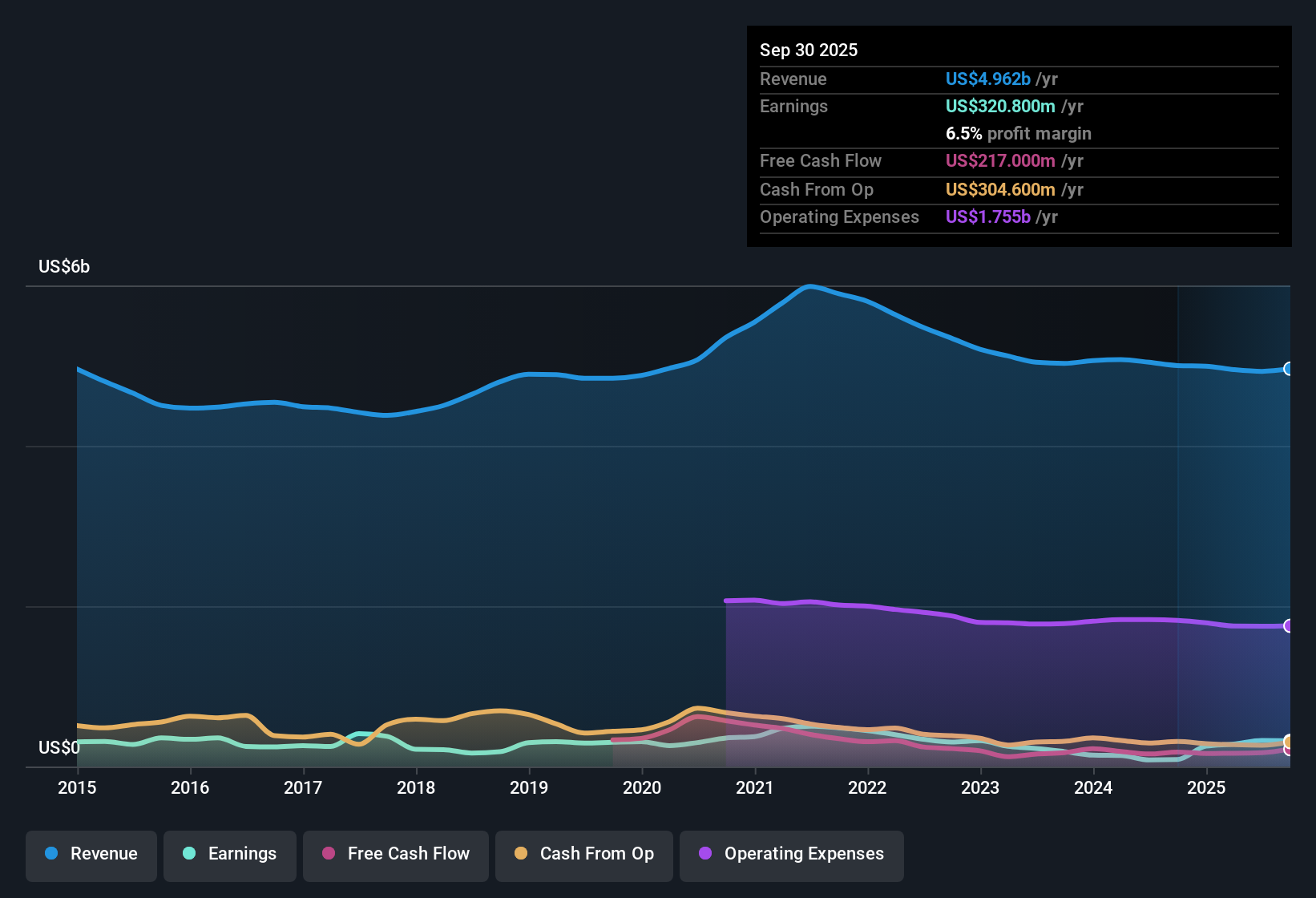
Task: Toggle the Revenue series visibility
Action: point(91,854)
